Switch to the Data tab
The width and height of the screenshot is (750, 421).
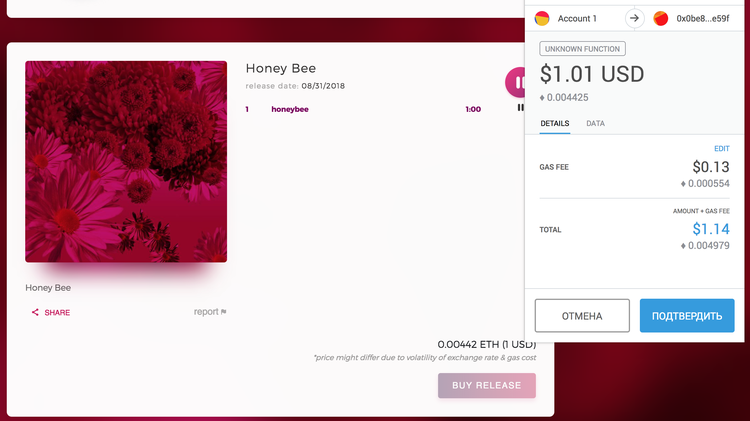click(x=595, y=124)
